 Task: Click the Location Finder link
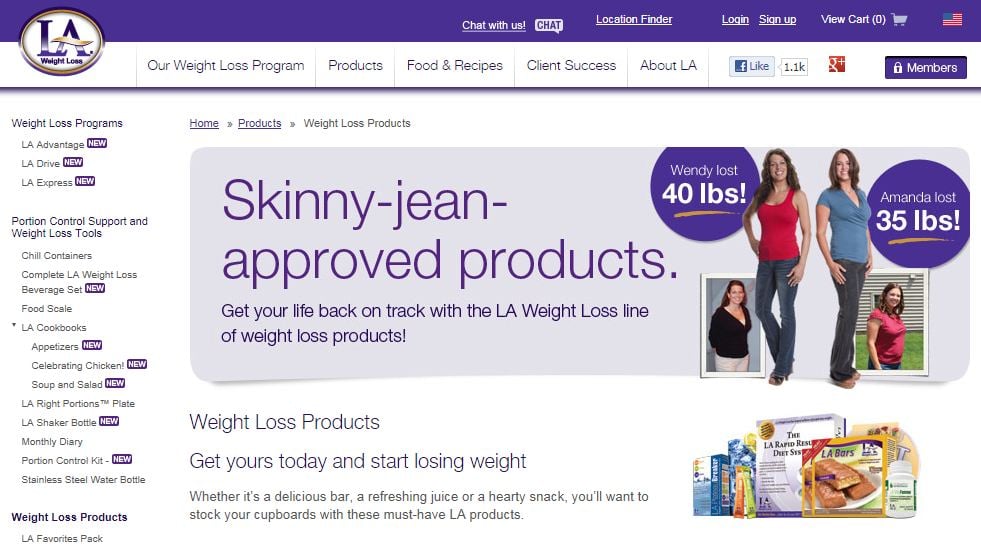click(x=634, y=19)
